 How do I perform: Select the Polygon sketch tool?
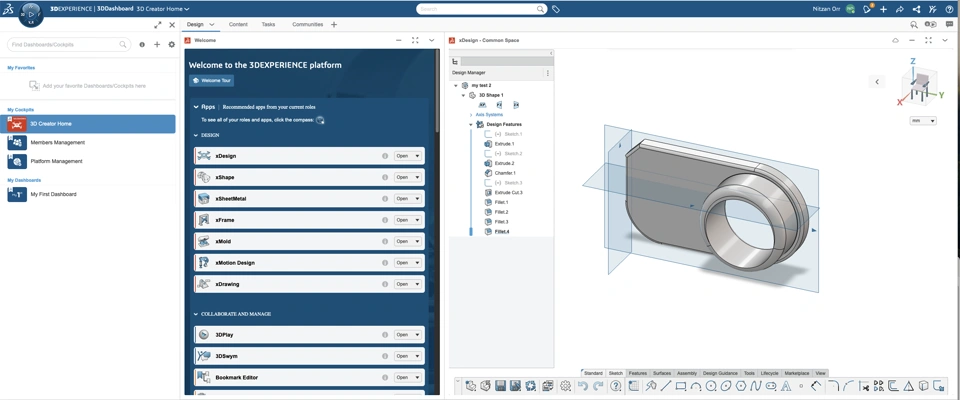coord(741,386)
